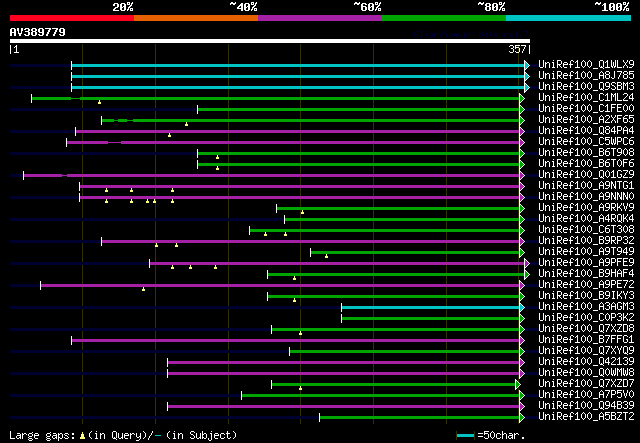
Task: Click the green arrowhead on the Q7XZD7 row
Action: click(x=518, y=385)
